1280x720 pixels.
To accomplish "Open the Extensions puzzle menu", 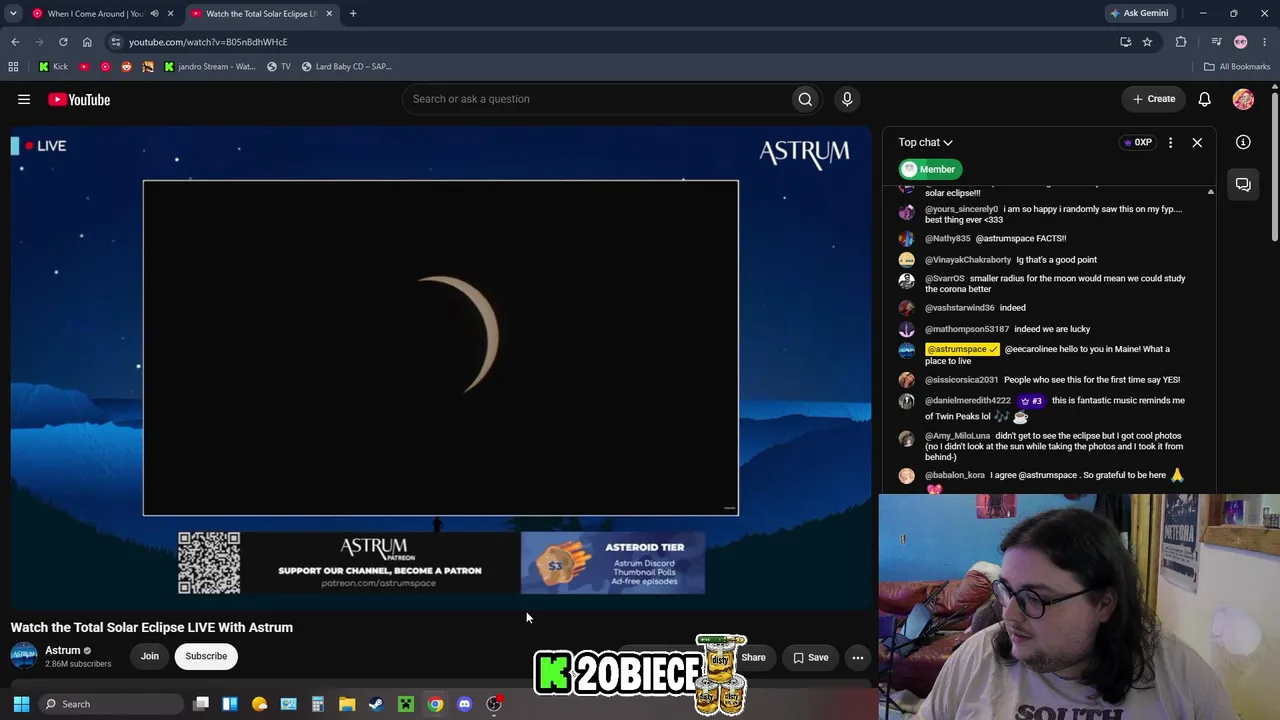I will coord(1181,42).
